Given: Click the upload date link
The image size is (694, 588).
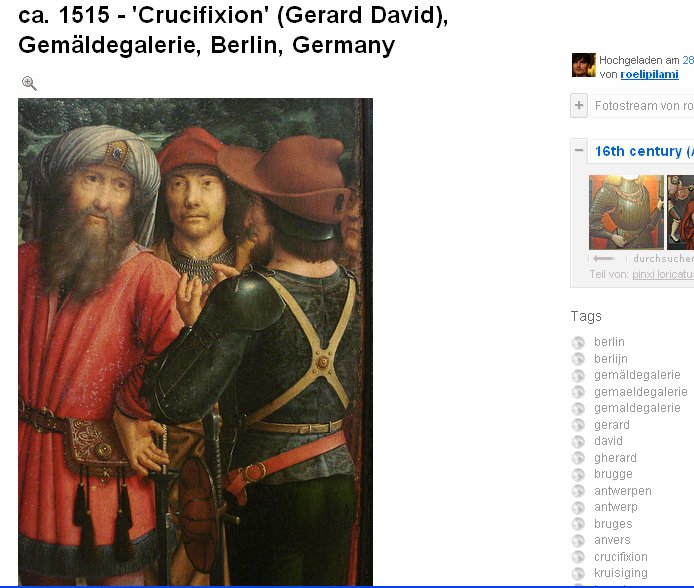Looking at the screenshot, I should (688, 60).
